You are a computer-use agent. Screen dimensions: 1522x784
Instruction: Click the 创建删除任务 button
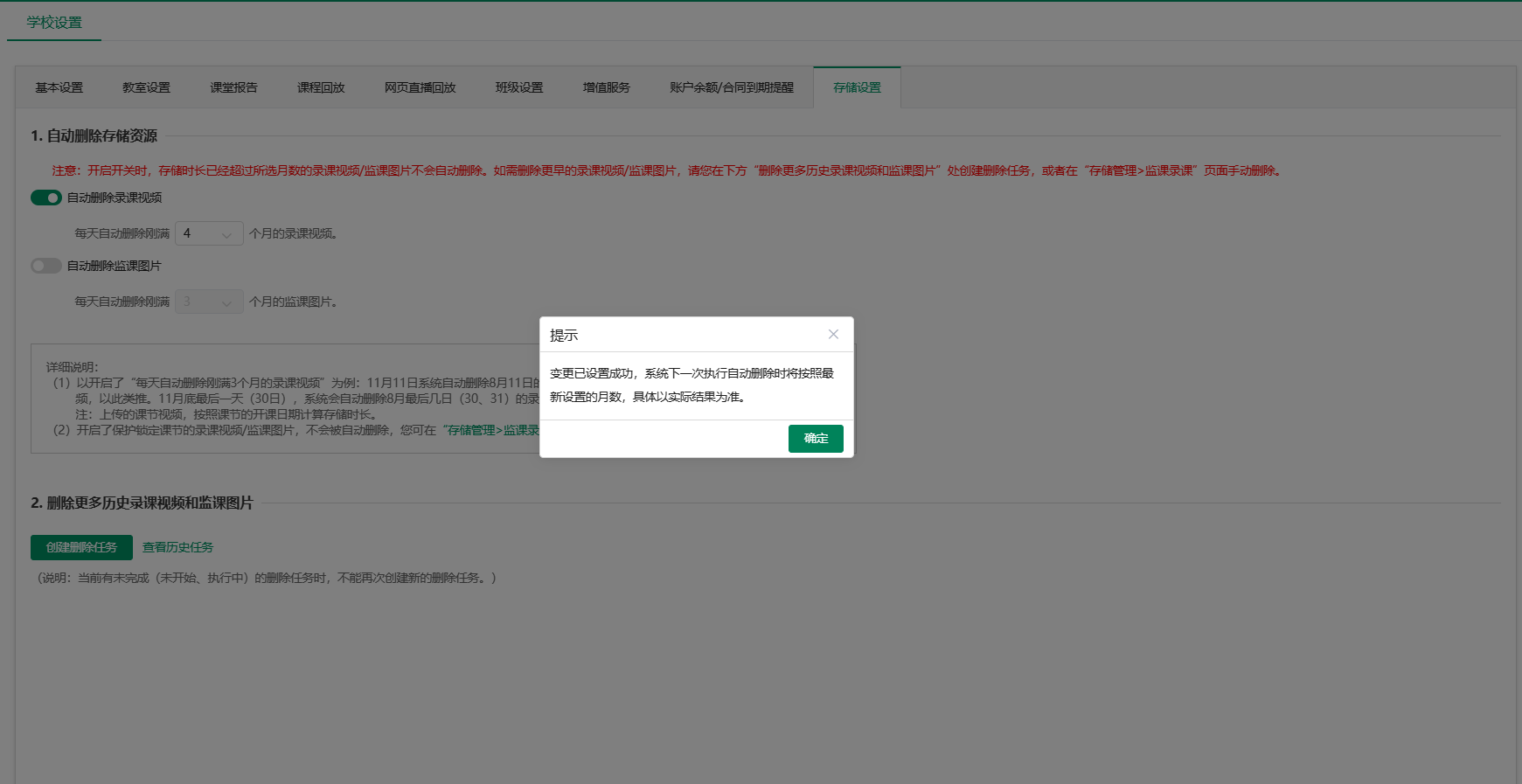(x=81, y=547)
